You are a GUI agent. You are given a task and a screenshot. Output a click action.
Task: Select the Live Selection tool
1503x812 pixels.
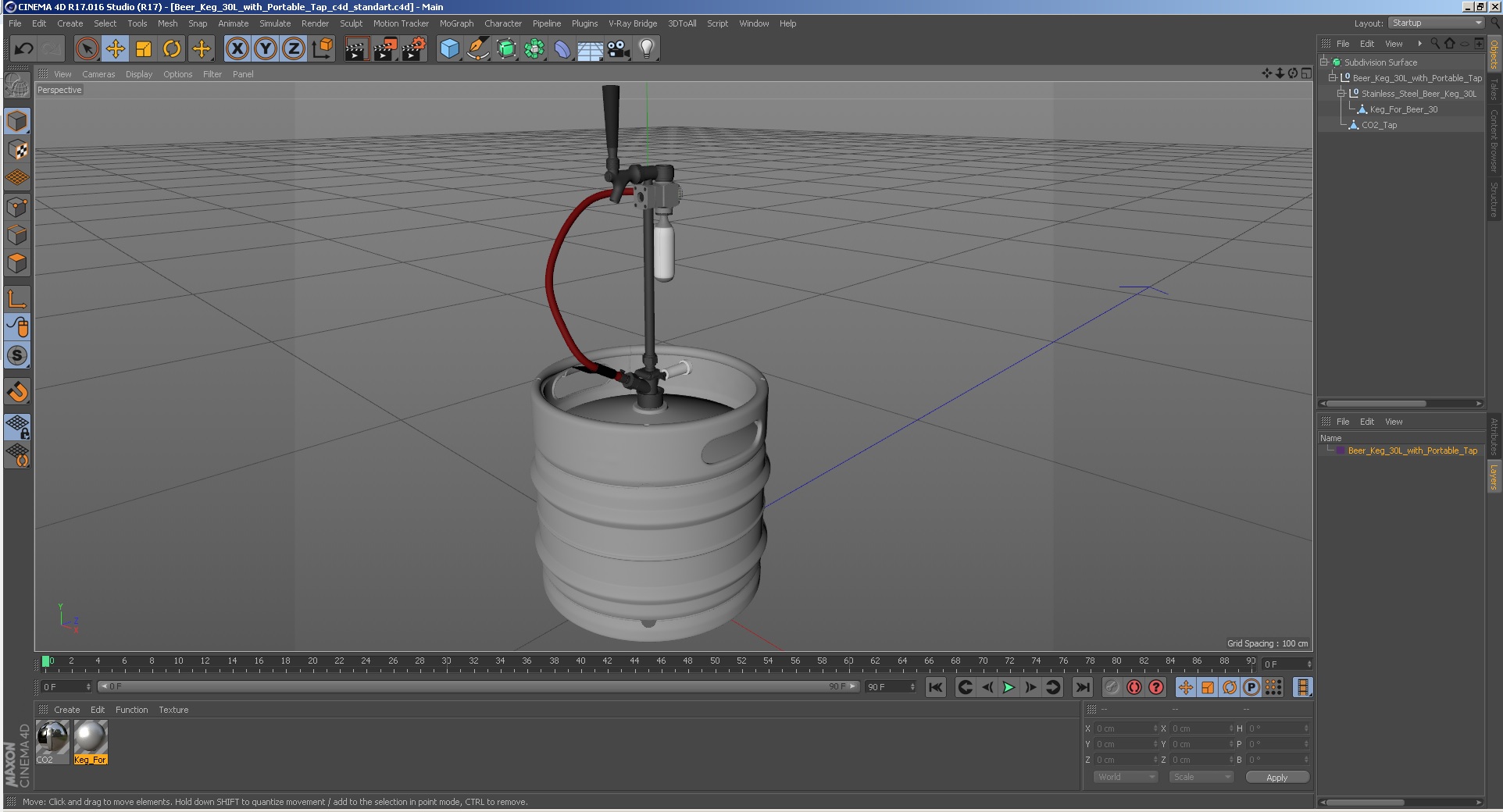[x=87, y=49]
